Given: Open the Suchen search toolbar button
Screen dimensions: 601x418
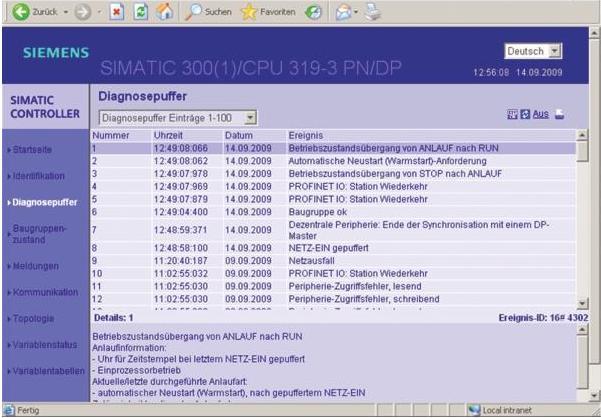Looking at the screenshot, I should click(x=208, y=12).
